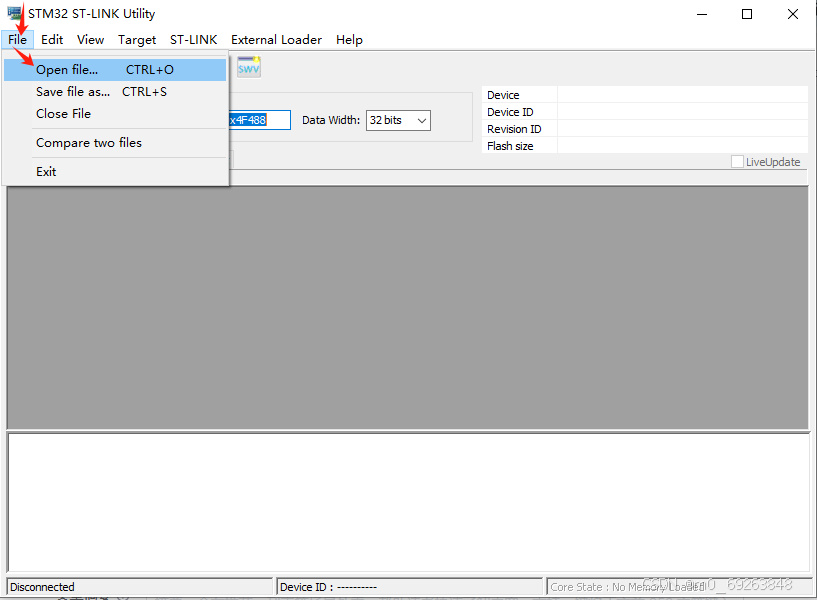Image resolution: width=817 pixels, height=600 pixels.
Task: Click the Revision ID row
Action: [x=645, y=129]
